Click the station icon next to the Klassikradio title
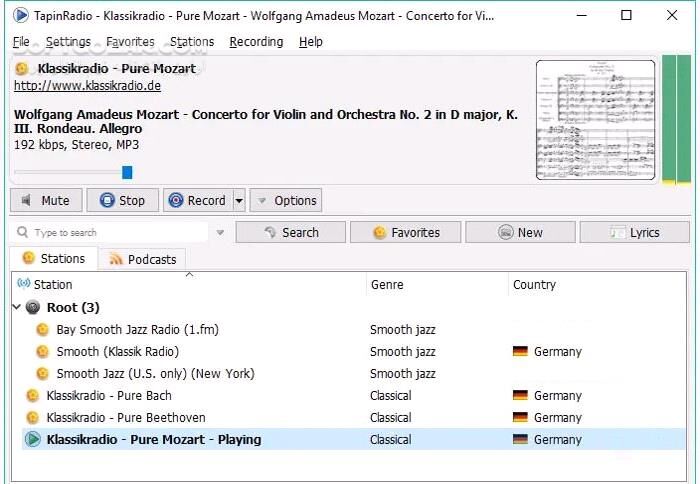 pos(22,69)
